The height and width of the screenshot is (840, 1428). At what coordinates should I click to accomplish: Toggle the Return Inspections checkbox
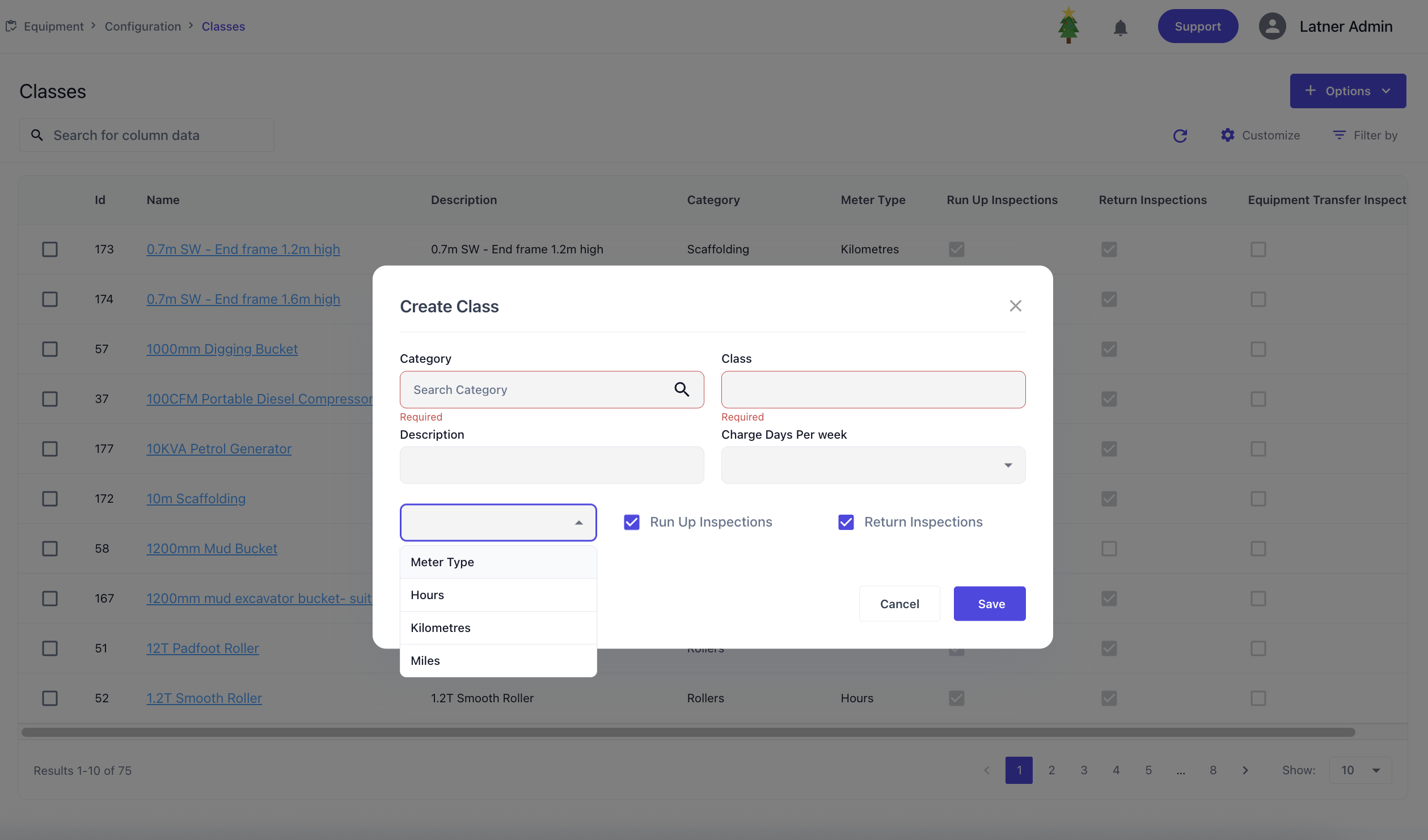click(x=846, y=522)
